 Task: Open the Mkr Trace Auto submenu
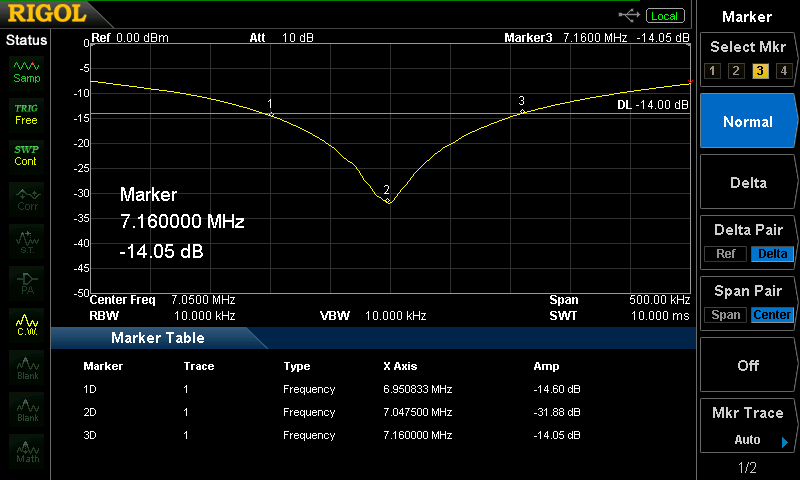(x=748, y=425)
